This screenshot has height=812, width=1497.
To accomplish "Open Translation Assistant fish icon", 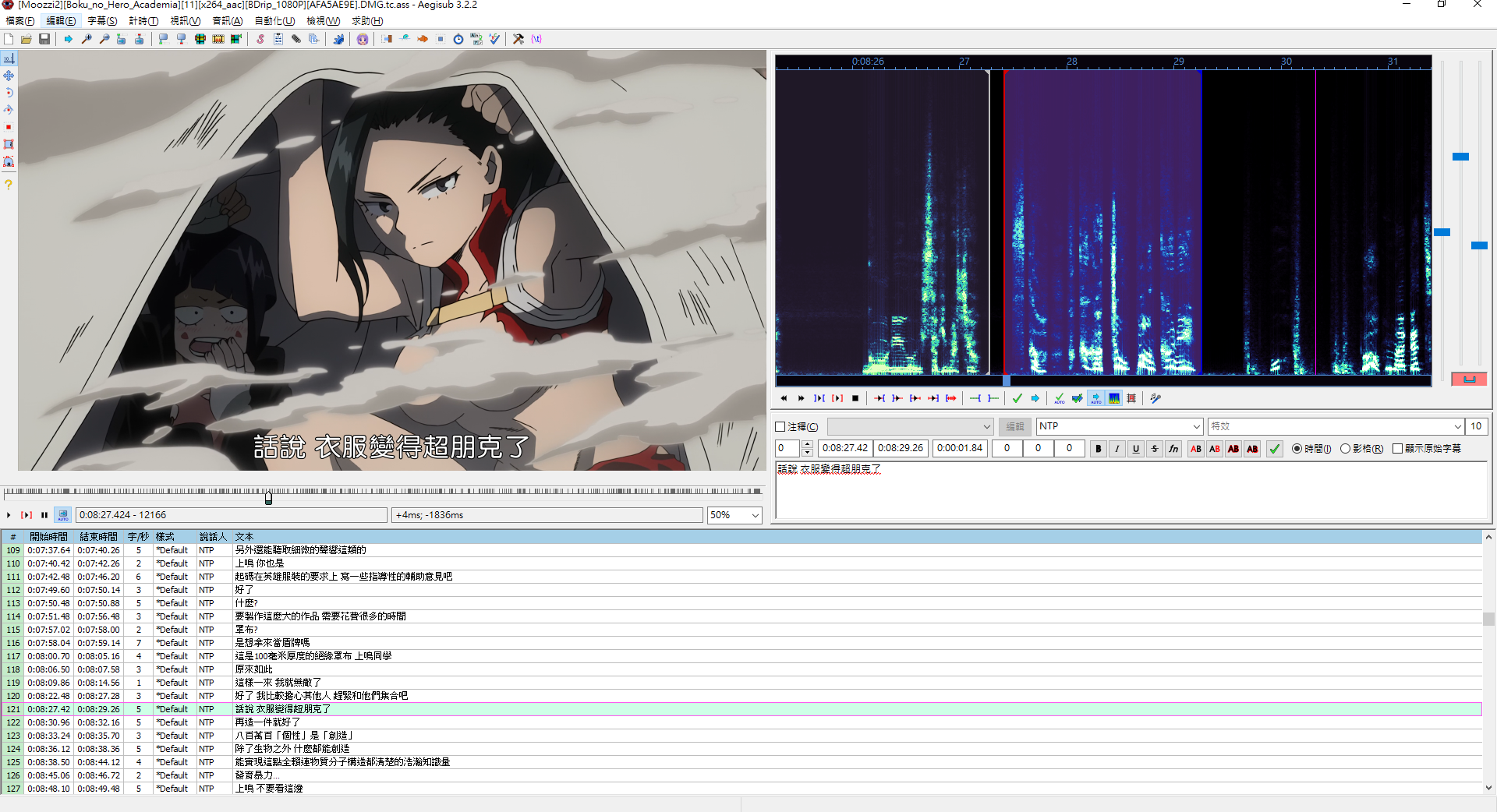I will pos(423,39).
